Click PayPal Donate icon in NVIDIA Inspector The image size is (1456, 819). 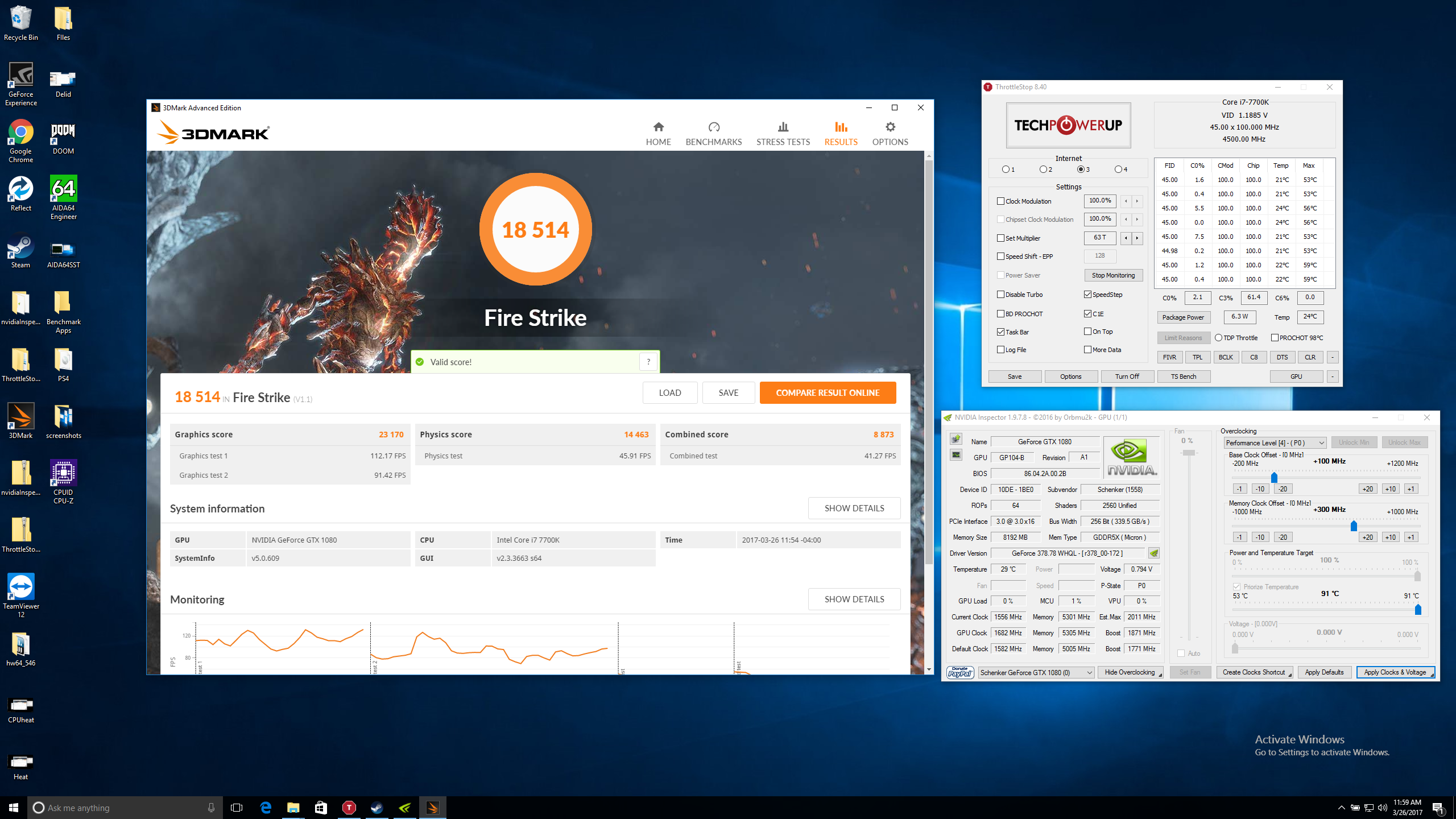tap(960, 672)
